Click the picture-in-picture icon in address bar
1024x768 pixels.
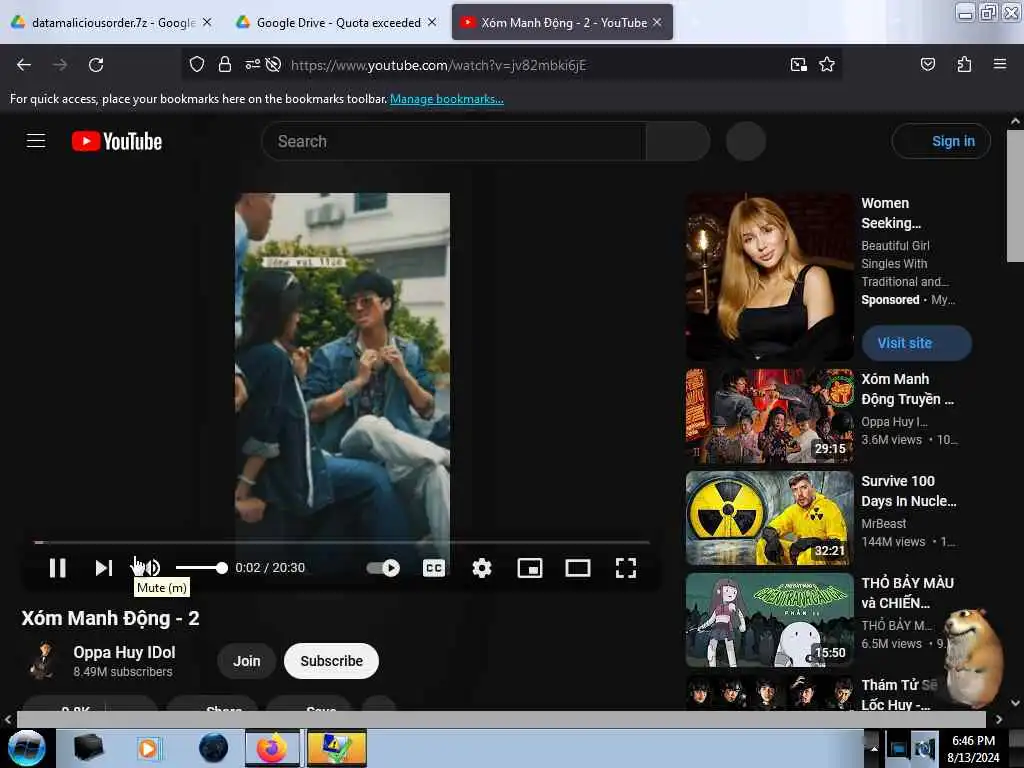pyautogui.click(x=799, y=64)
